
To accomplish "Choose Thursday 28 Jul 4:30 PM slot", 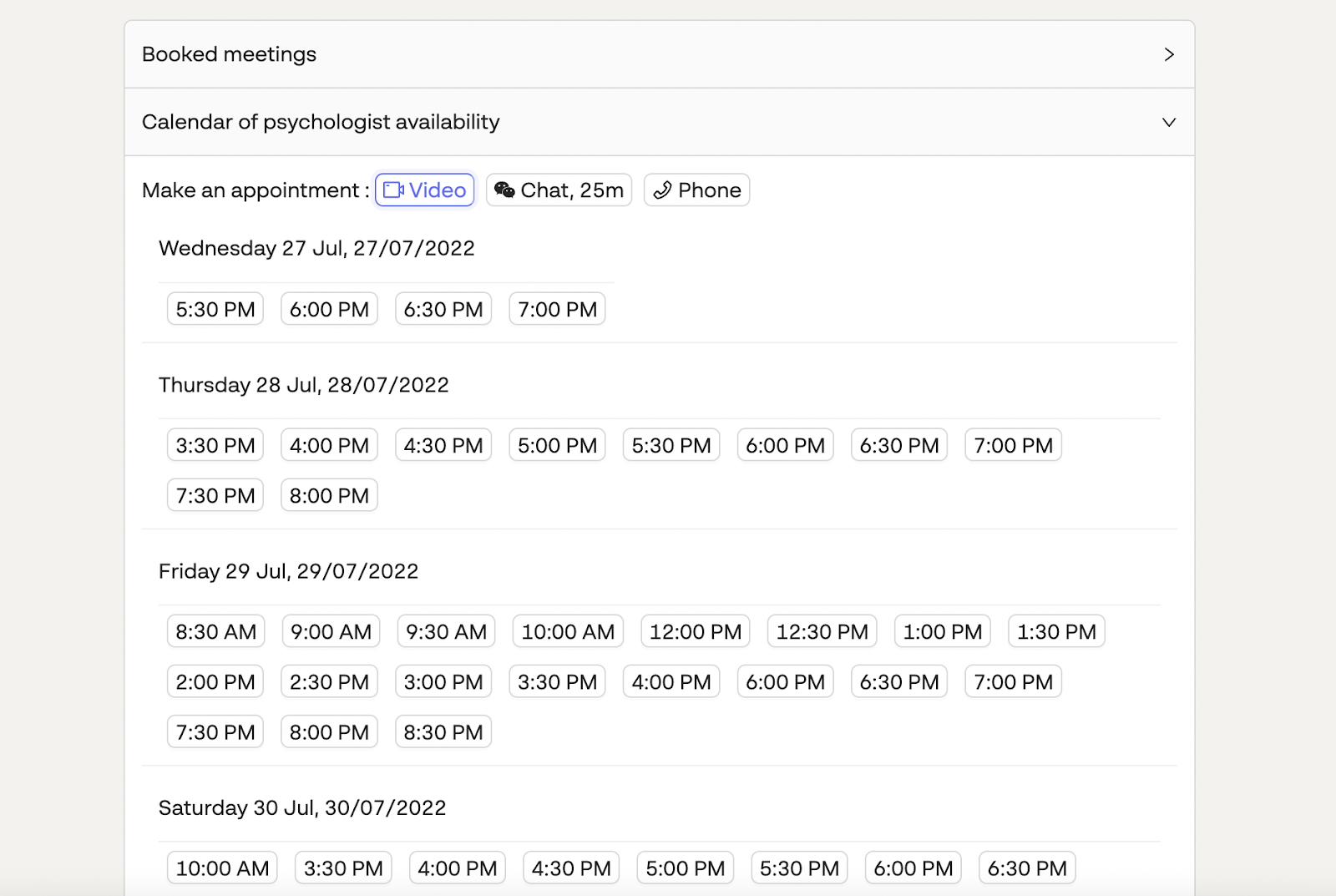I will (x=443, y=445).
